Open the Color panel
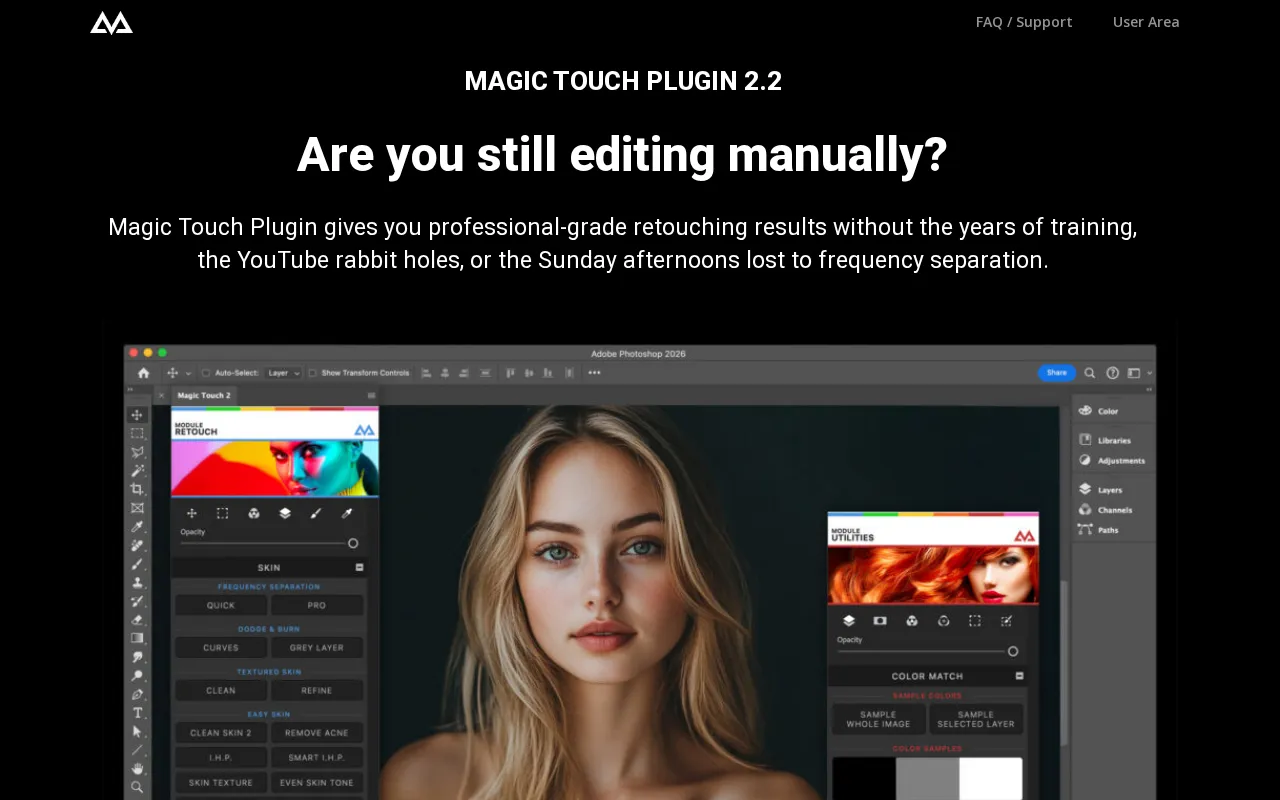The width and height of the screenshot is (1280, 800). point(1098,411)
